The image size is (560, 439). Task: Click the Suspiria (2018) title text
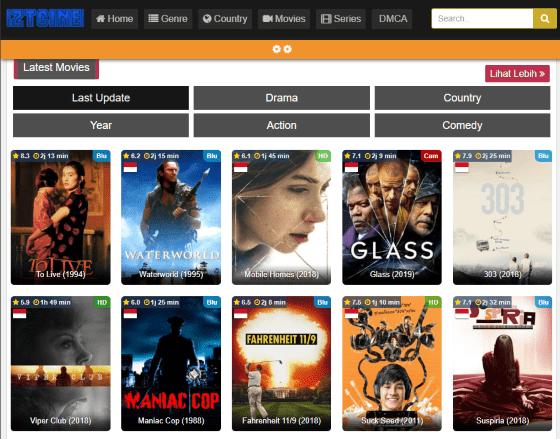coord(502,421)
